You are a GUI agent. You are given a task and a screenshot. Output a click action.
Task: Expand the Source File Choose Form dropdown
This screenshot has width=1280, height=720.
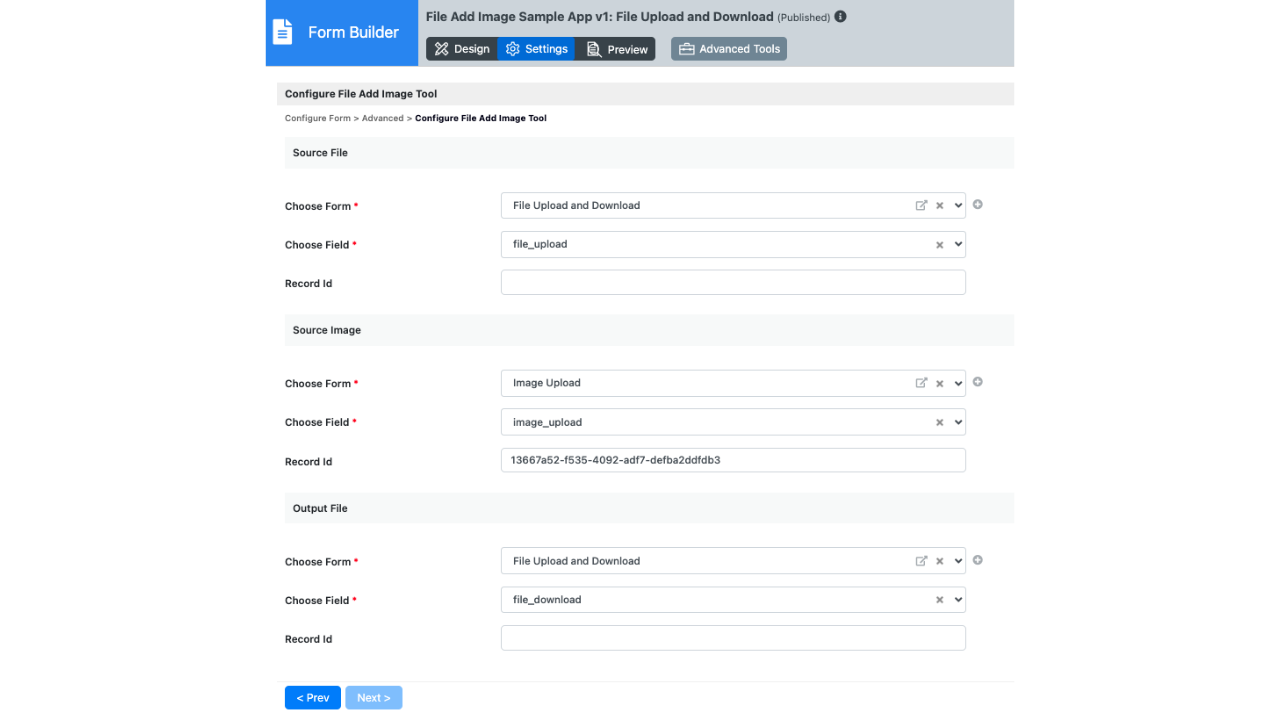point(959,206)
